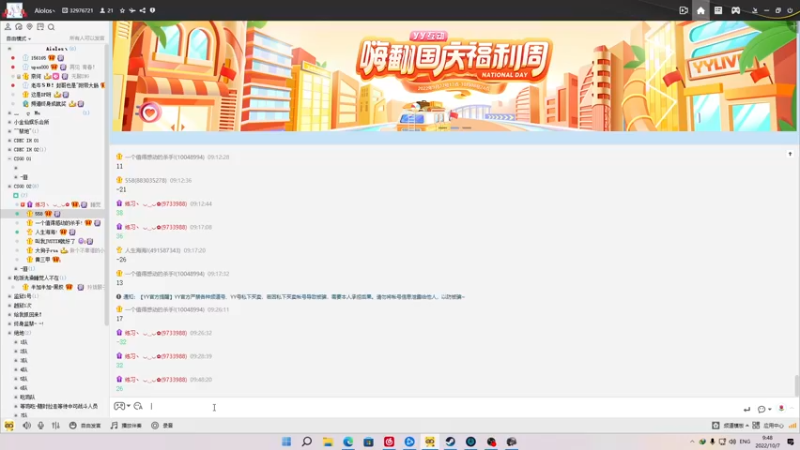Toggle the 录音 recording button
Viewport: 800px width, 450px height.
point(162,425)
